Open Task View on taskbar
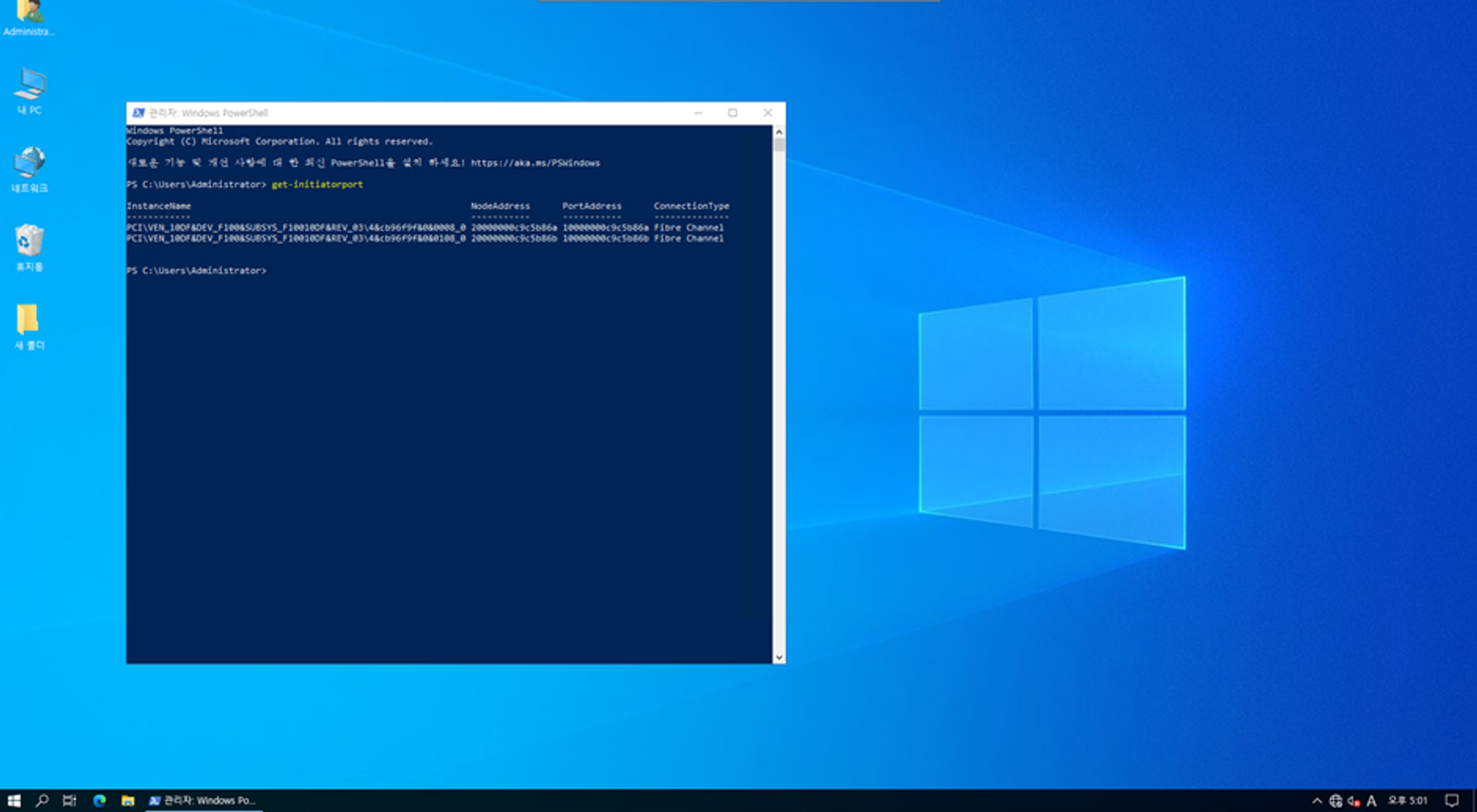 [70, 800]
